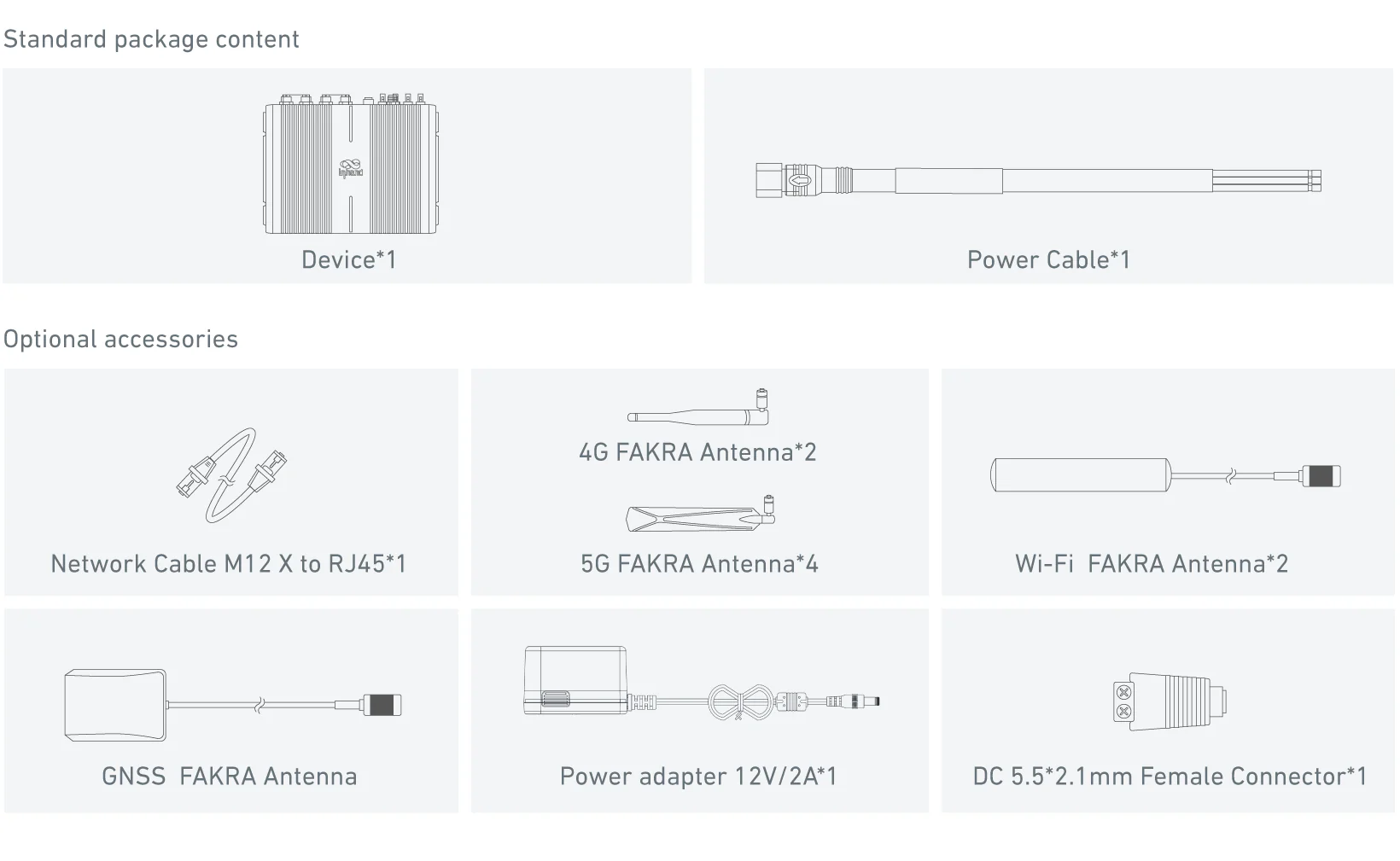Viewport: 1400px width, 861px height.
Task: Click the 5G FAKRA Antenna*4 caption
Action: 700,563
